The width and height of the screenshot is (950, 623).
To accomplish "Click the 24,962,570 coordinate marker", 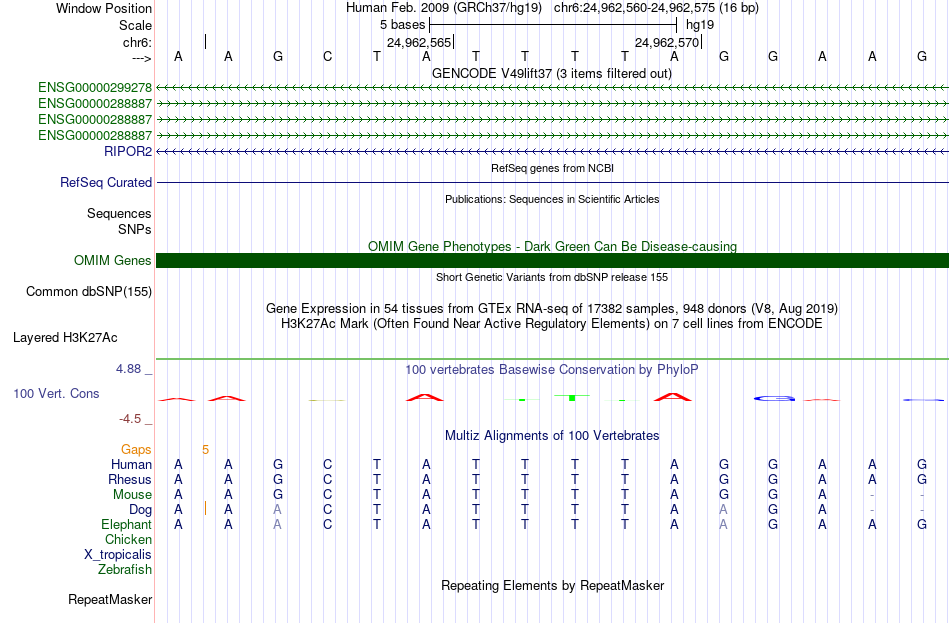I will point(666,42).
